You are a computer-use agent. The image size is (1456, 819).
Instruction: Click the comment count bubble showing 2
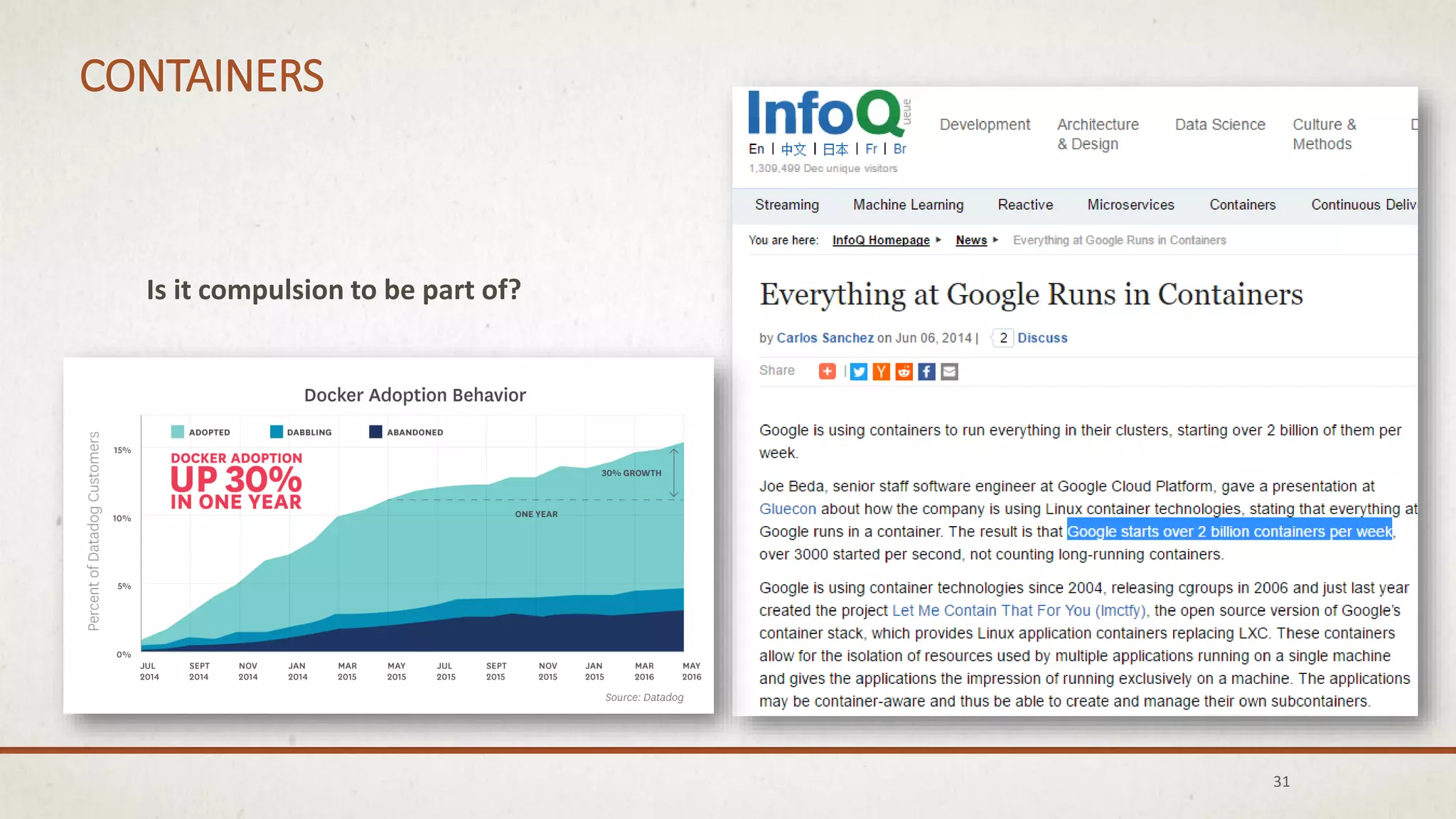[x=1002, y=338]
